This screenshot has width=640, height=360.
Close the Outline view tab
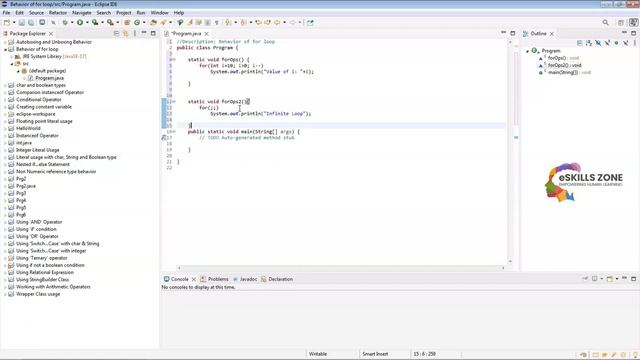pyautogui.click(x=552, y=33)
